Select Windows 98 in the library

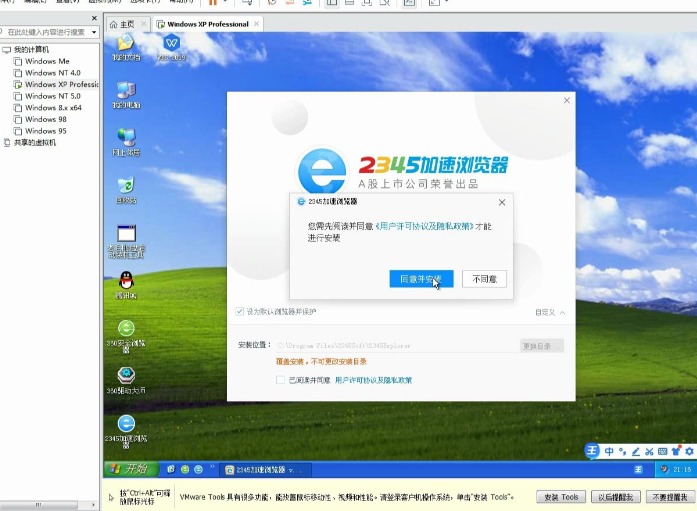(45, 119)
